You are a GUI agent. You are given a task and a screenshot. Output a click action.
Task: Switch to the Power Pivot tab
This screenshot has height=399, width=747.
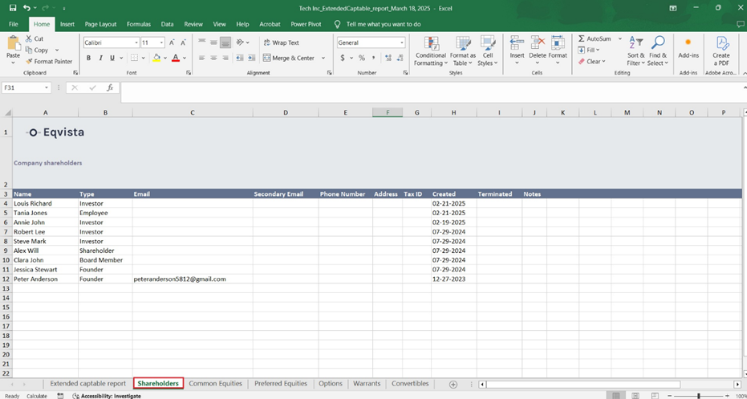click(306, 24)
